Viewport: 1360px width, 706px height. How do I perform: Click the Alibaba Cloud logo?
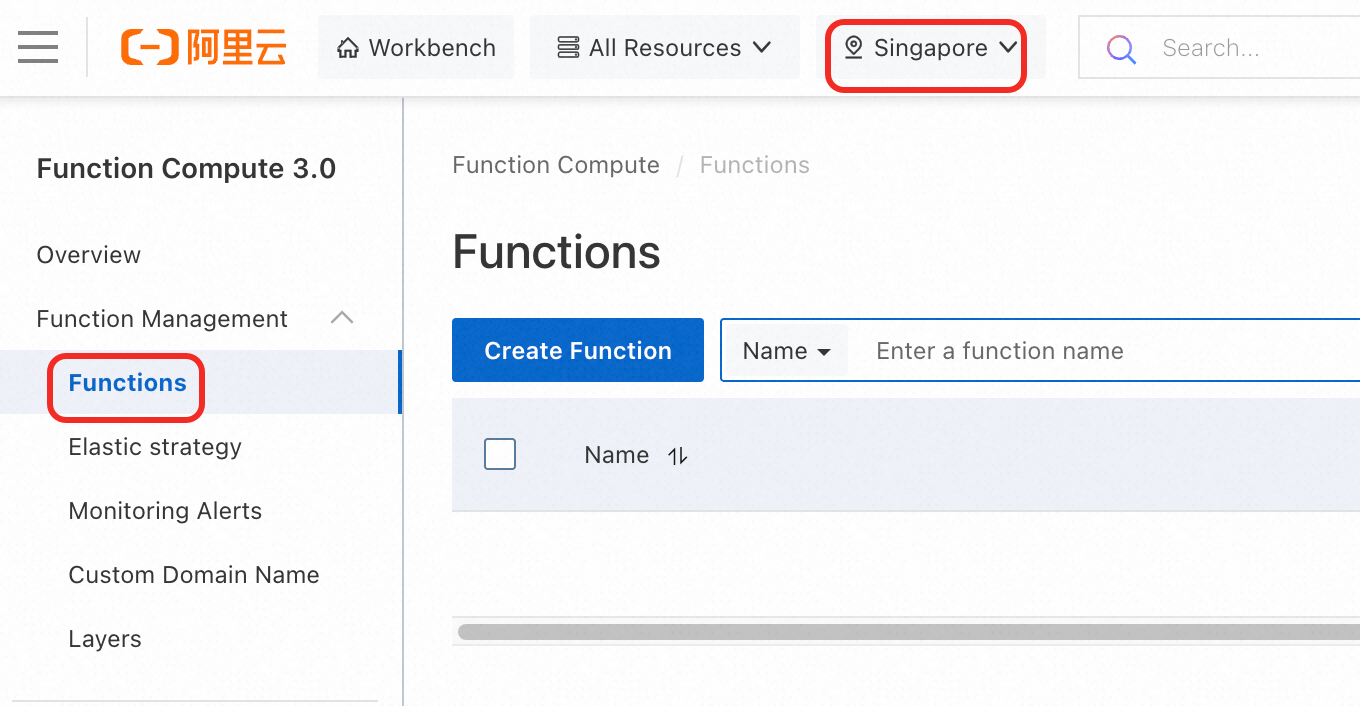coord(204,46)
